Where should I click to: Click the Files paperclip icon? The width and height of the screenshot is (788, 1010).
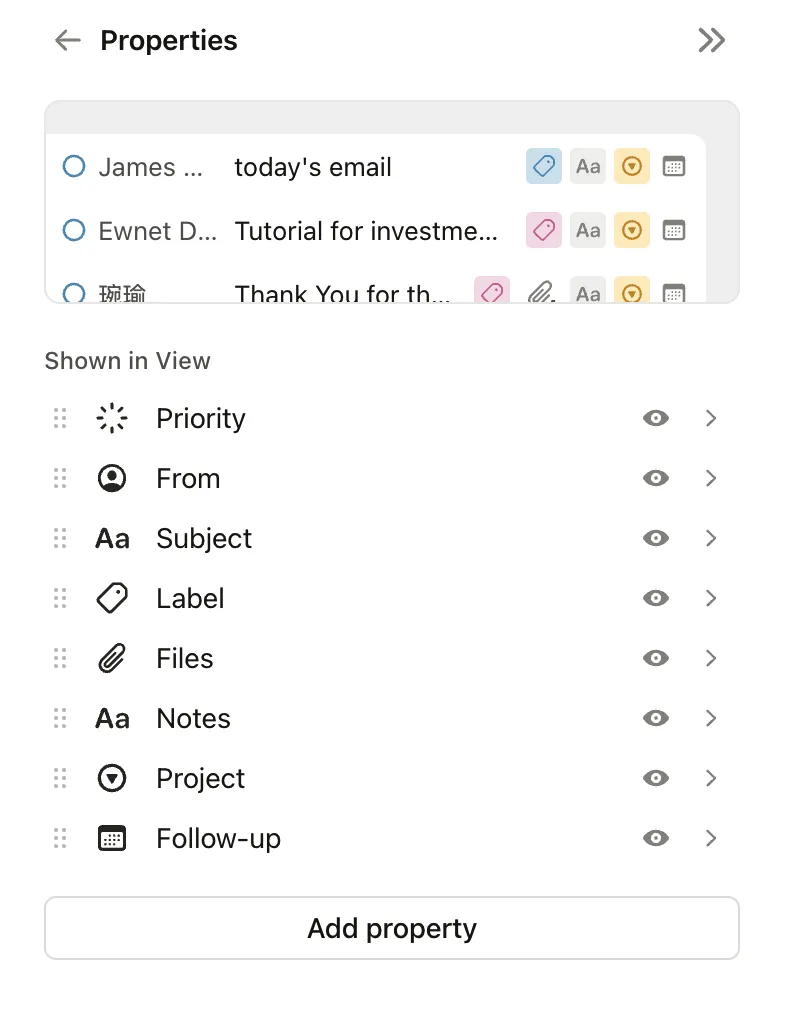point(112,658)
